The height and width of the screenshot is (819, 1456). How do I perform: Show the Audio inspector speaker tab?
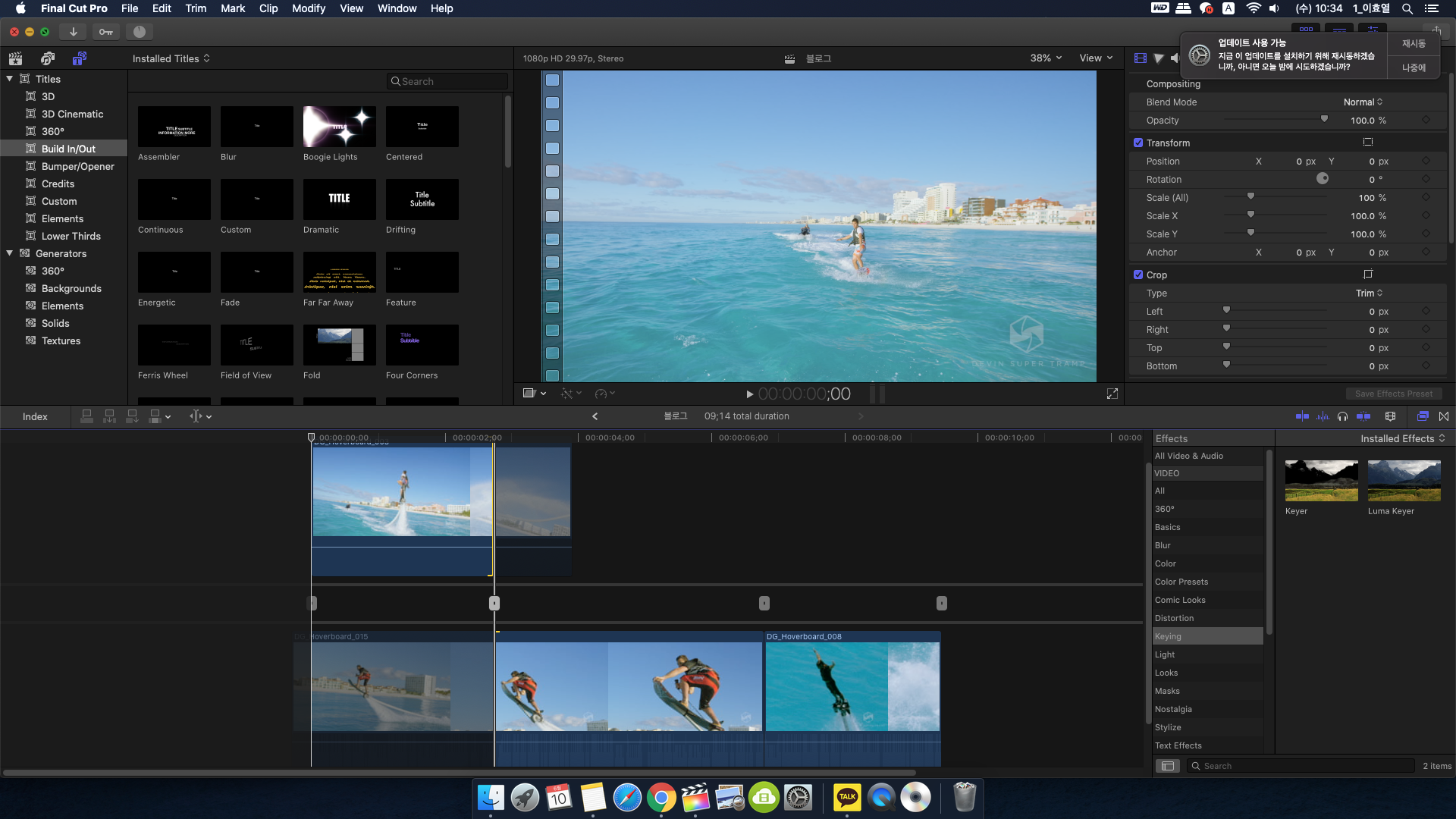1175,58
